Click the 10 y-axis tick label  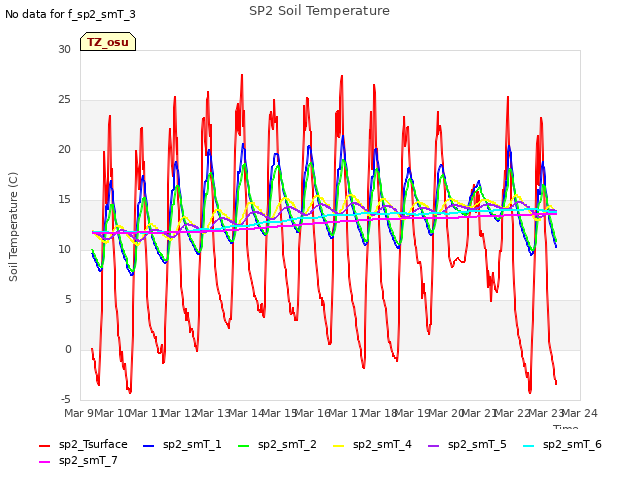tap(64, 249)
